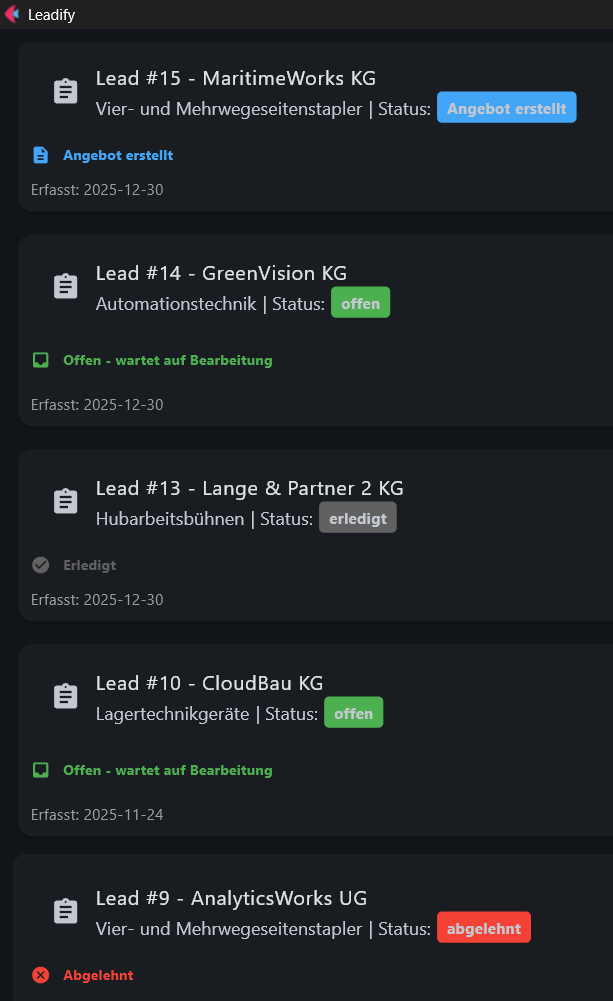Expand the Lead #13 Lange & Partner card
The image size is (613, 1001).
click(x=248, y=488)
